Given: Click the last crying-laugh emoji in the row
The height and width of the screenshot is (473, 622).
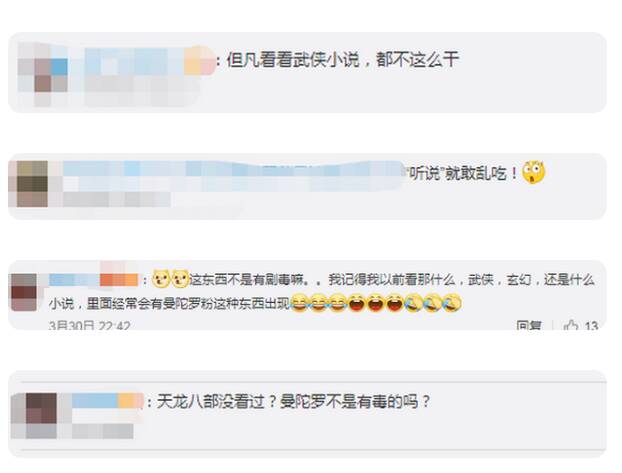Looking at the screenshot, I should pyautogui.click(x=452, y=303).
